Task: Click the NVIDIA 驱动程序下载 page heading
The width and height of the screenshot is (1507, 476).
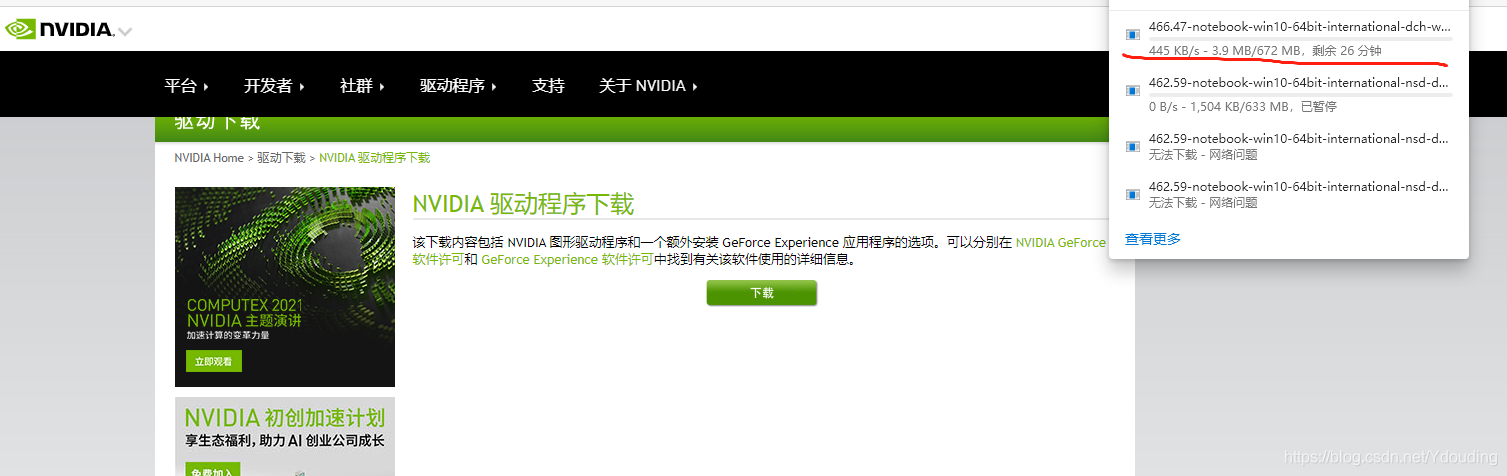Action: (523, 204)
